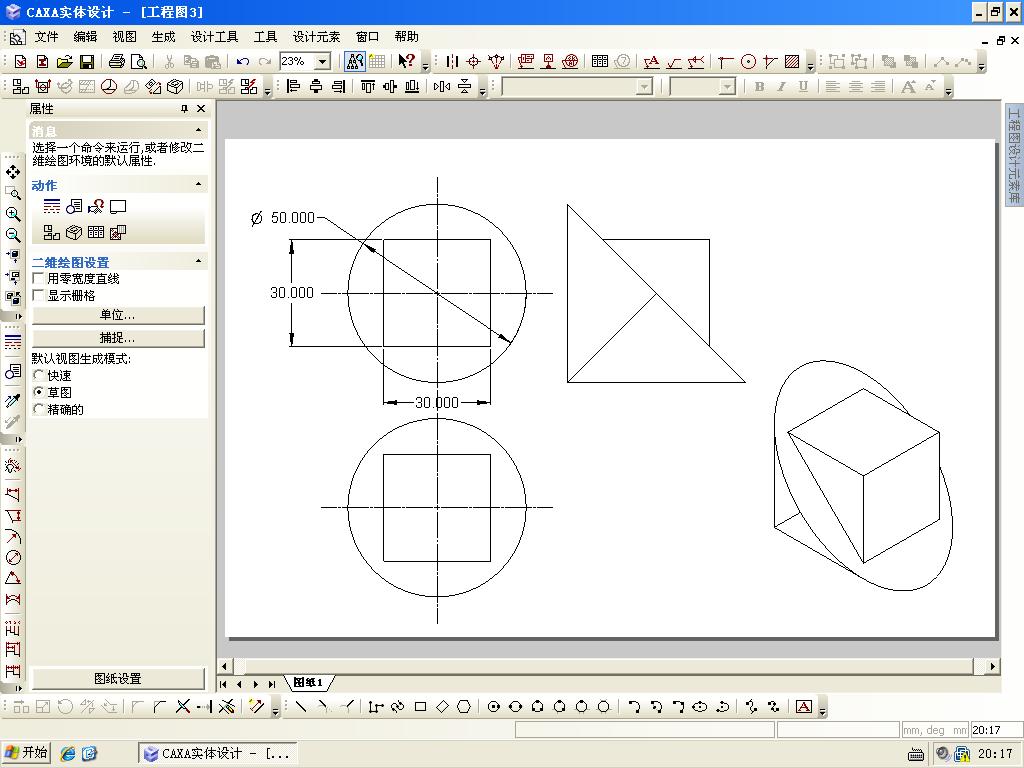Screen dimensions: 1024x768
Task: Choose the pan (four-arrow) tool in left sidebar
Action: (x=12, y=172)
